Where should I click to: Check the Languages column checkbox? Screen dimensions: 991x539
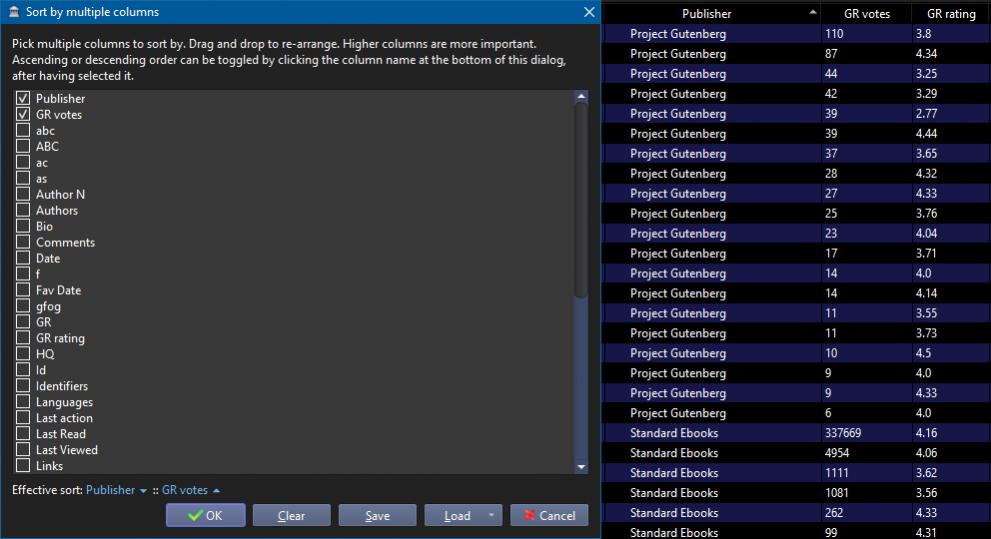click(23, 401)
